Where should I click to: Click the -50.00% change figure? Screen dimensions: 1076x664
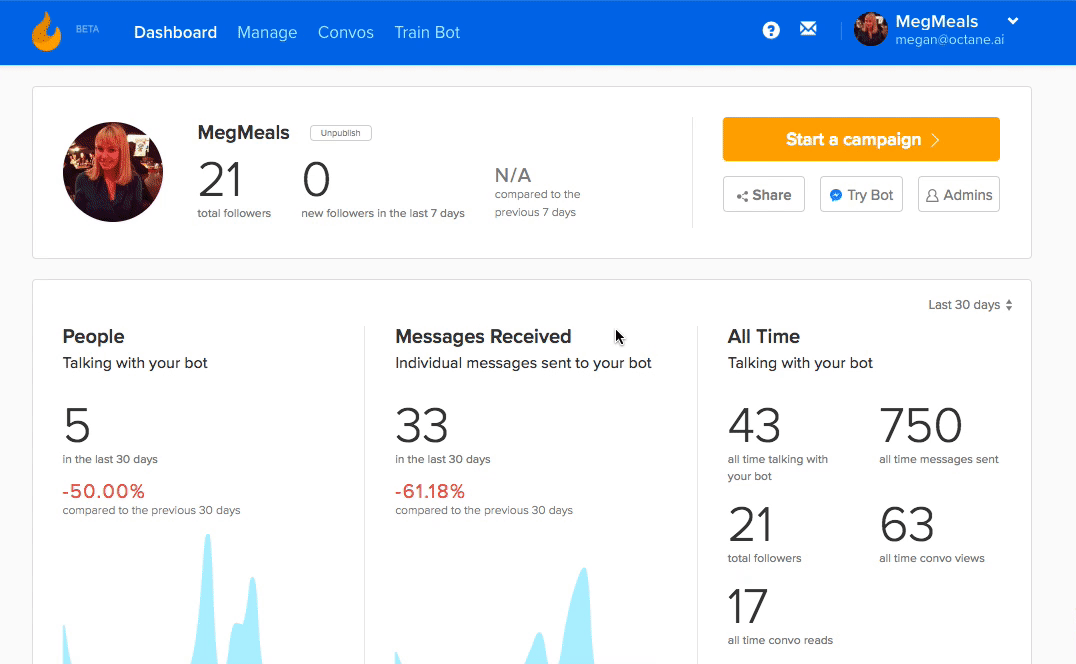pos(104,491)
